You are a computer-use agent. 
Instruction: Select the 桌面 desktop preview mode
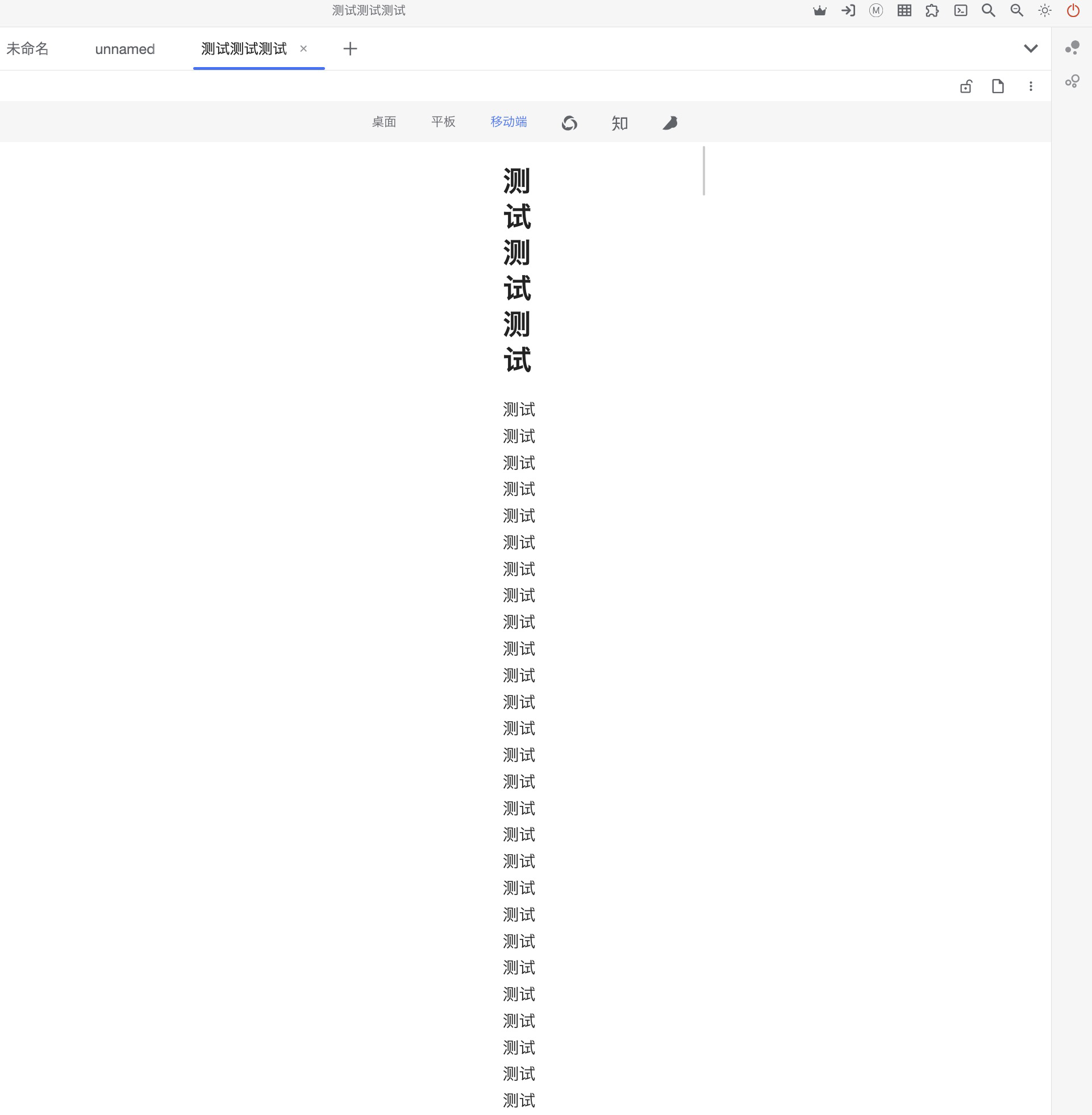(384, 122)
